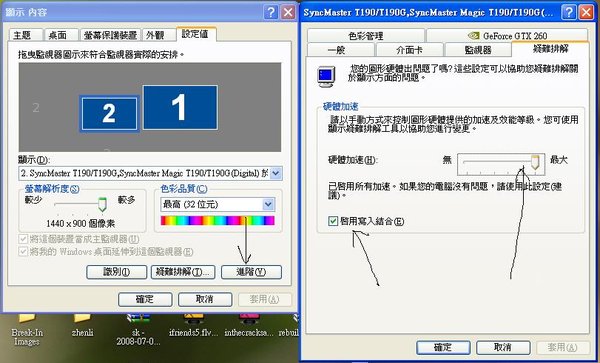Click the help question-mark icon in 顯示內容 window
Screen dimensions: 600x363
pyautogui.click(x=271, y=12)
